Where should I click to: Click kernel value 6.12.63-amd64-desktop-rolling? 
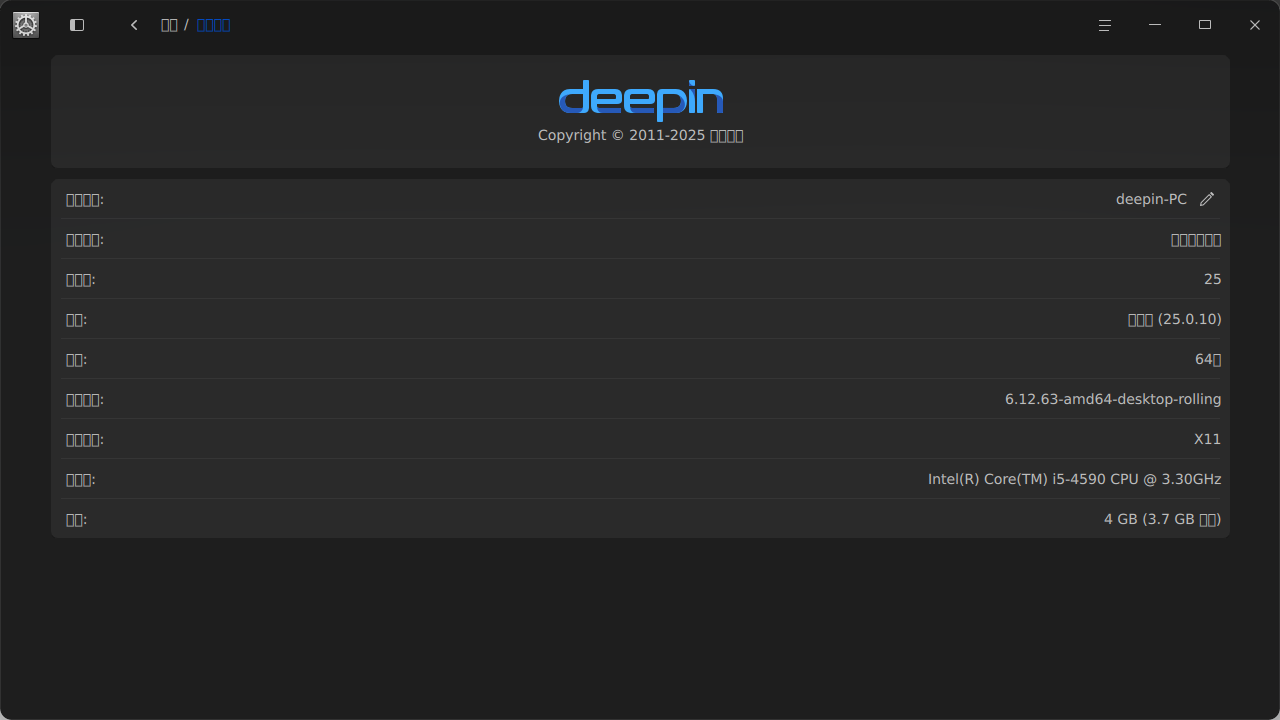point(1113,399)
